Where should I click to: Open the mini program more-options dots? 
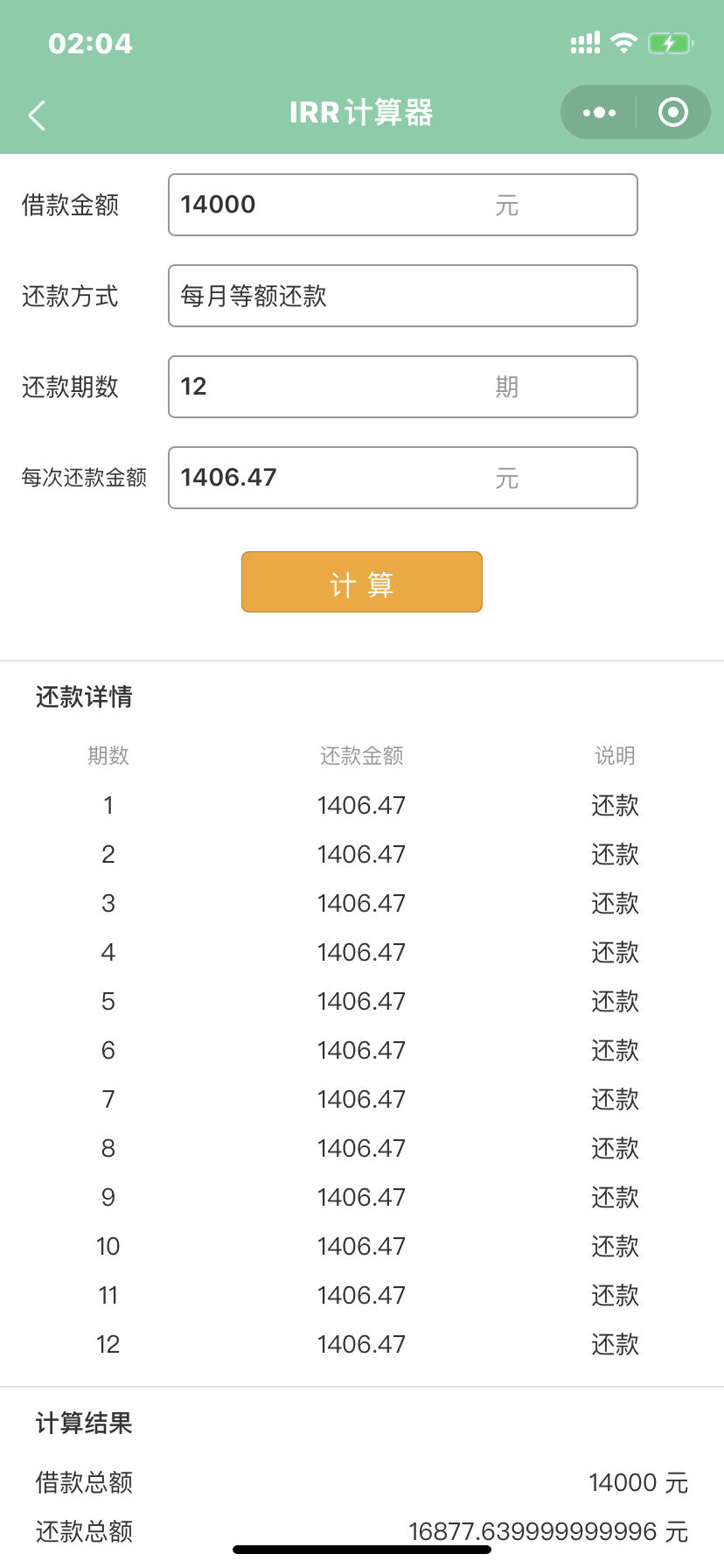point(599,112)
